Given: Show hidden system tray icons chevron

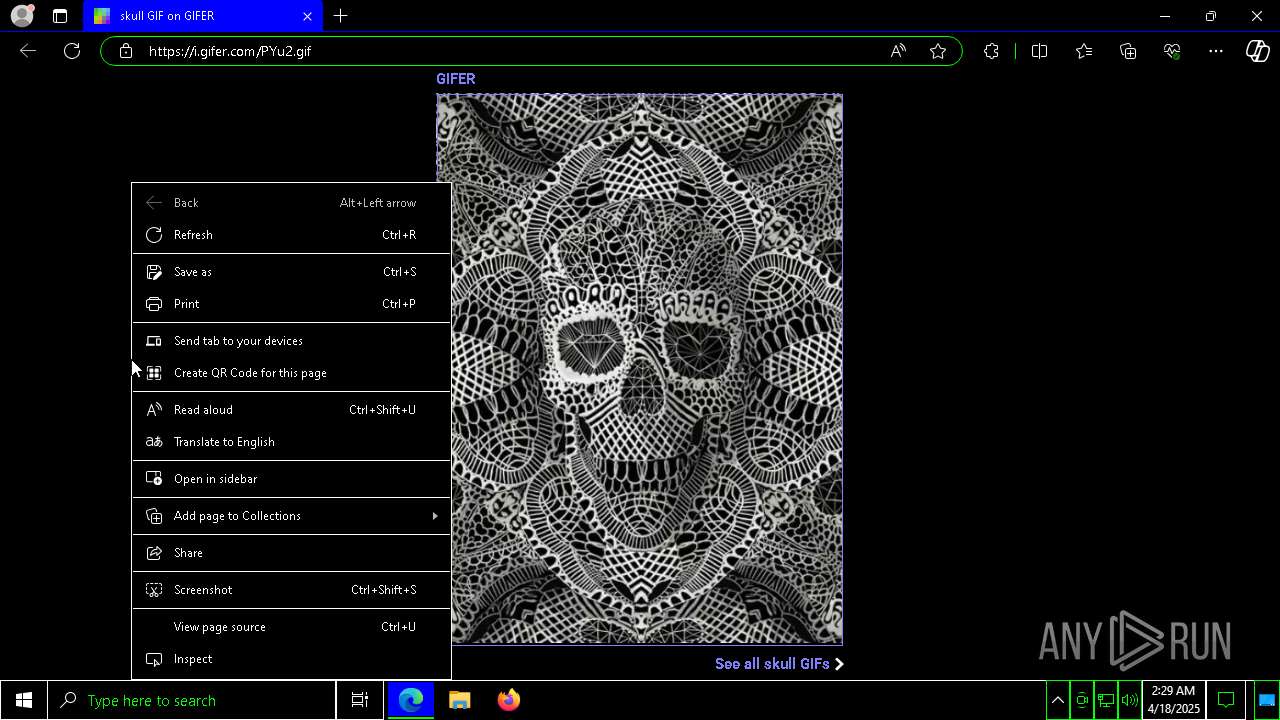Looking at the screenshot, I should tap(1058, 700).
